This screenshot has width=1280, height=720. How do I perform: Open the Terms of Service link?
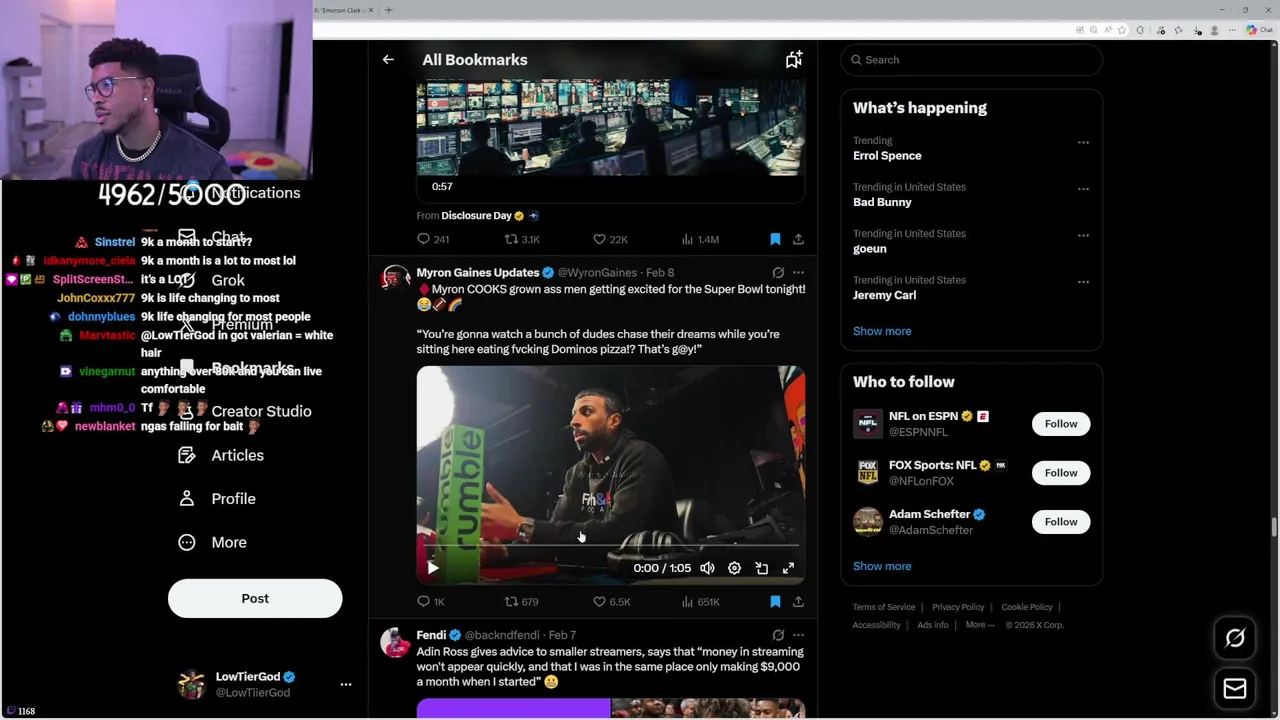tap(884, 607)
